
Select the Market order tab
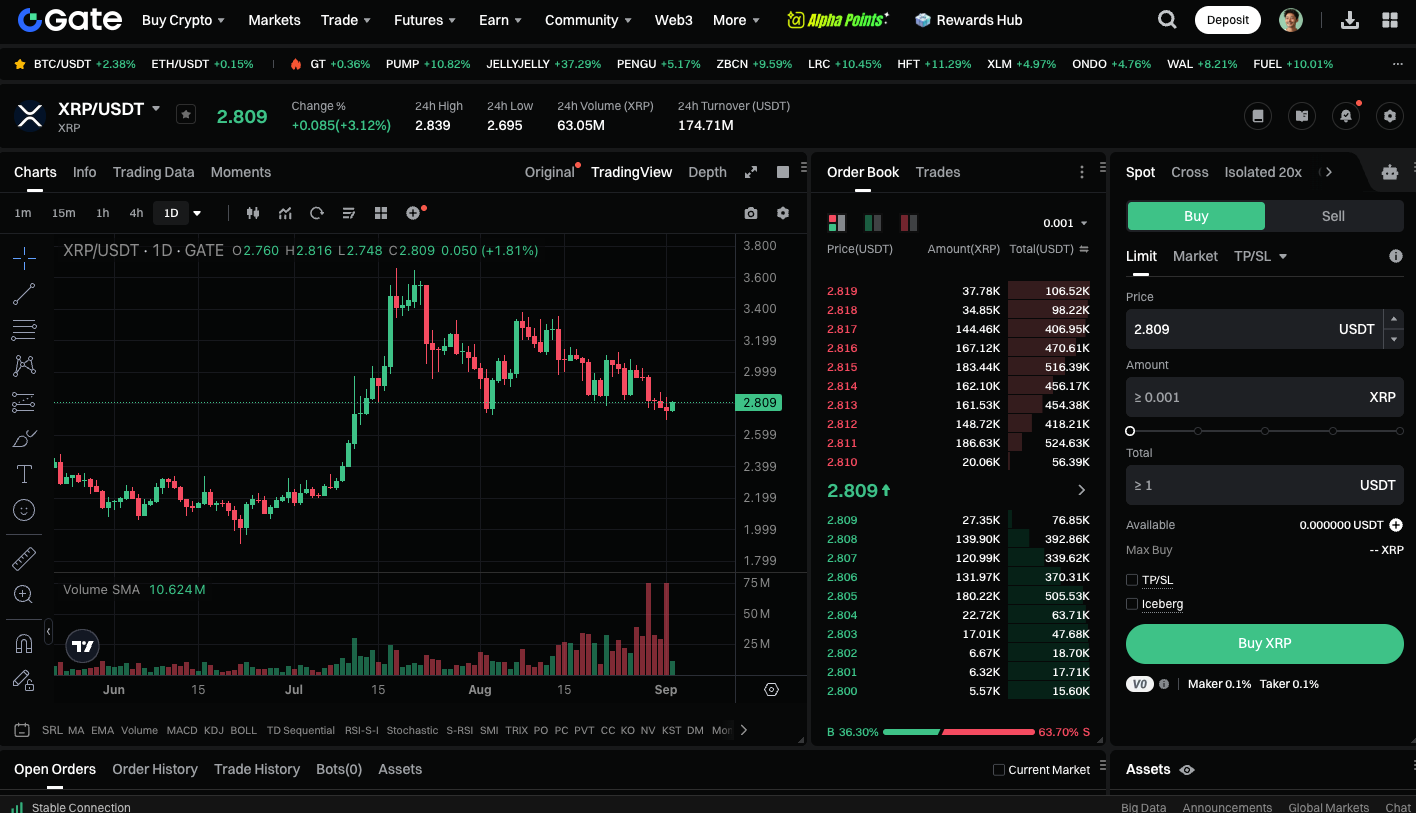pyautogui.click(x=1195, y=256)
